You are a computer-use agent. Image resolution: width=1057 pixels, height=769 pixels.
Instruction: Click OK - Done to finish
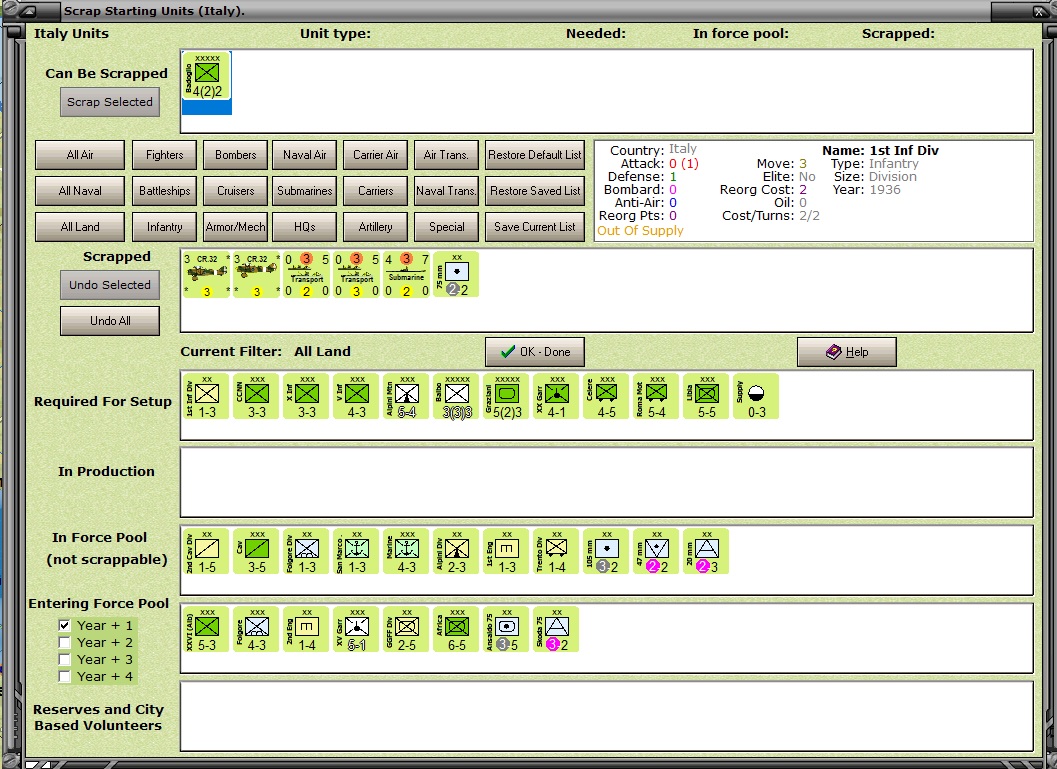click(x=535, y=352)
